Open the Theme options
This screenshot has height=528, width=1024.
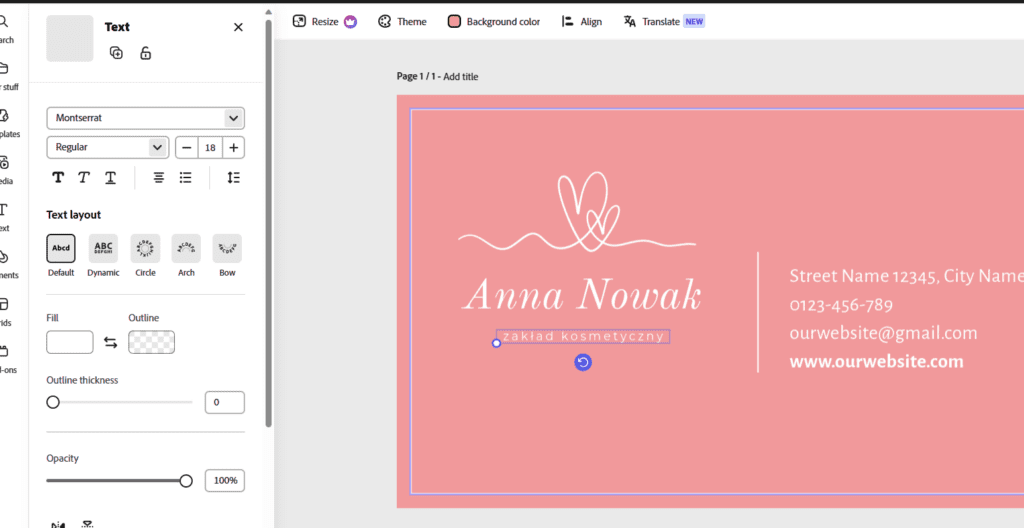click(402, 22)
